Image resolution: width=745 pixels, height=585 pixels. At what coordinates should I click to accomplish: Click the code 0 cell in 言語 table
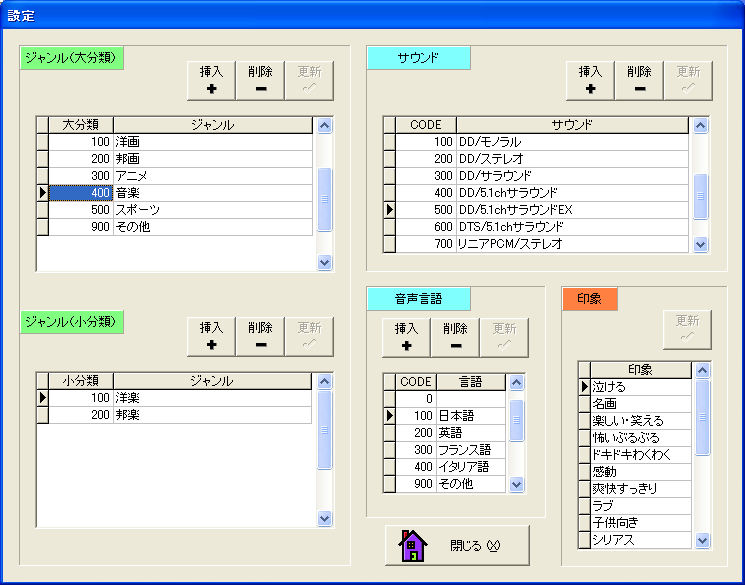416,399
